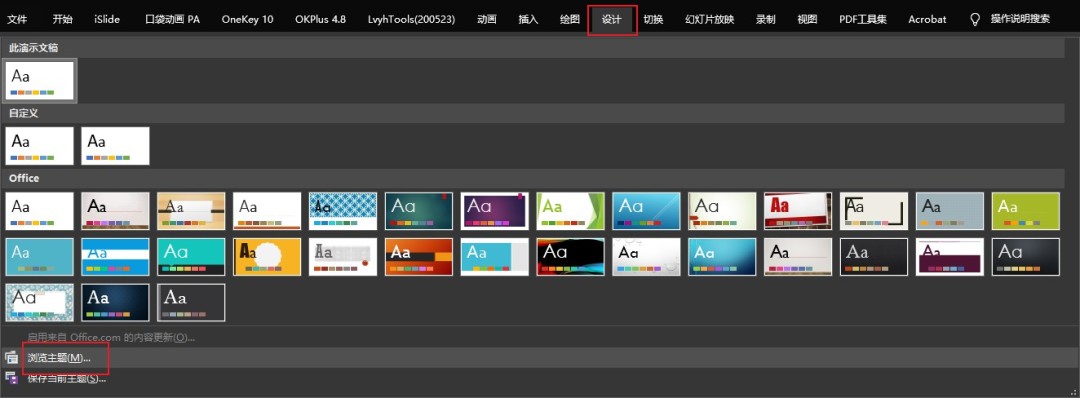Click the save icon beside 保存当前主题
The height and width of the screenshot is (398, 1080).
(11, 378)
